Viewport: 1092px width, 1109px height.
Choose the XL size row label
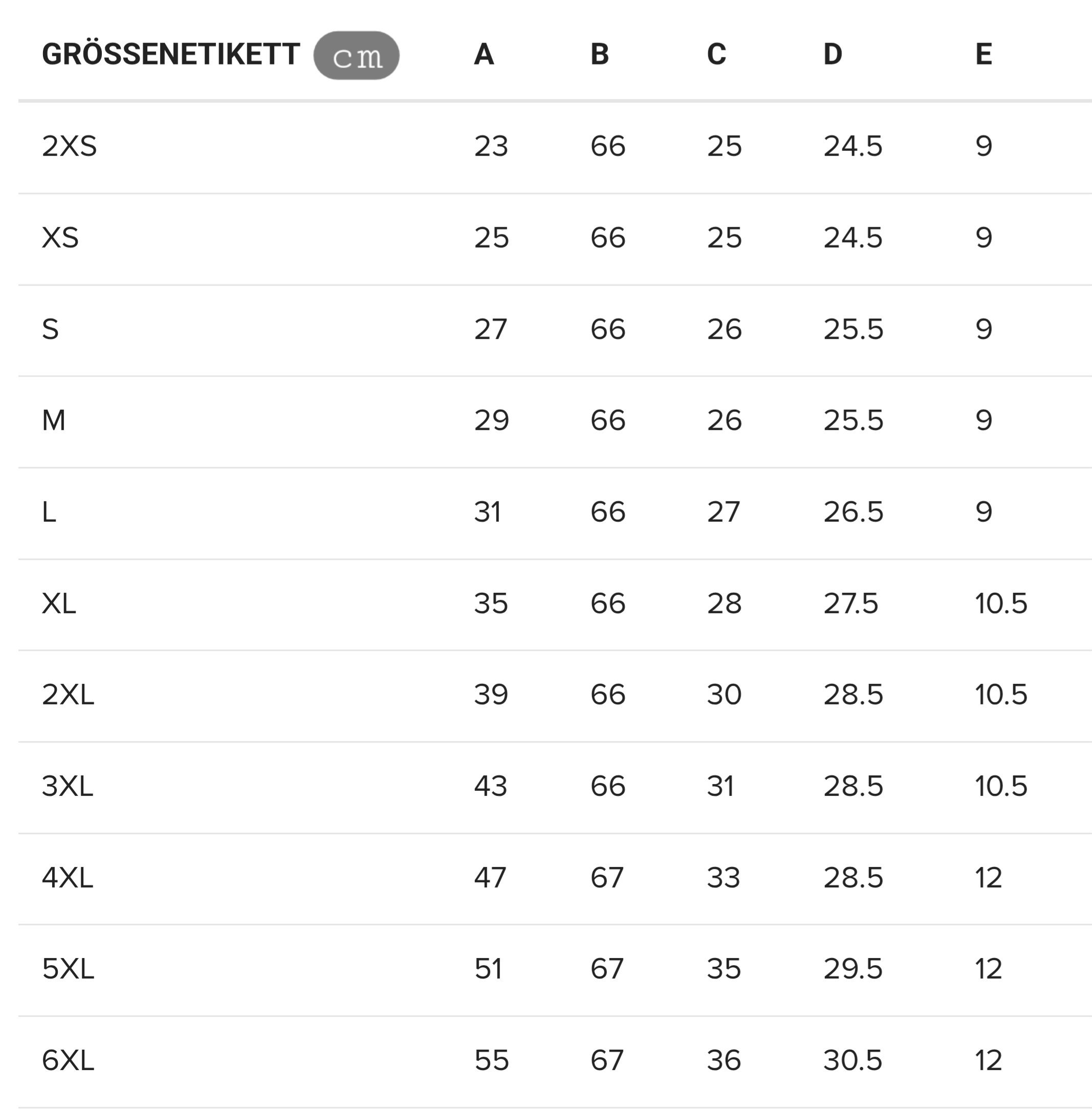pos(59,603)
